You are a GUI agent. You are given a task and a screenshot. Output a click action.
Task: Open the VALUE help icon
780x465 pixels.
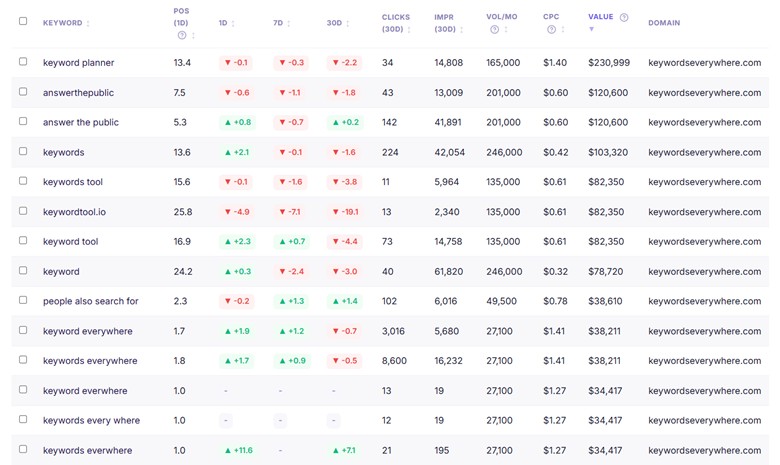[x=624, y=17]
